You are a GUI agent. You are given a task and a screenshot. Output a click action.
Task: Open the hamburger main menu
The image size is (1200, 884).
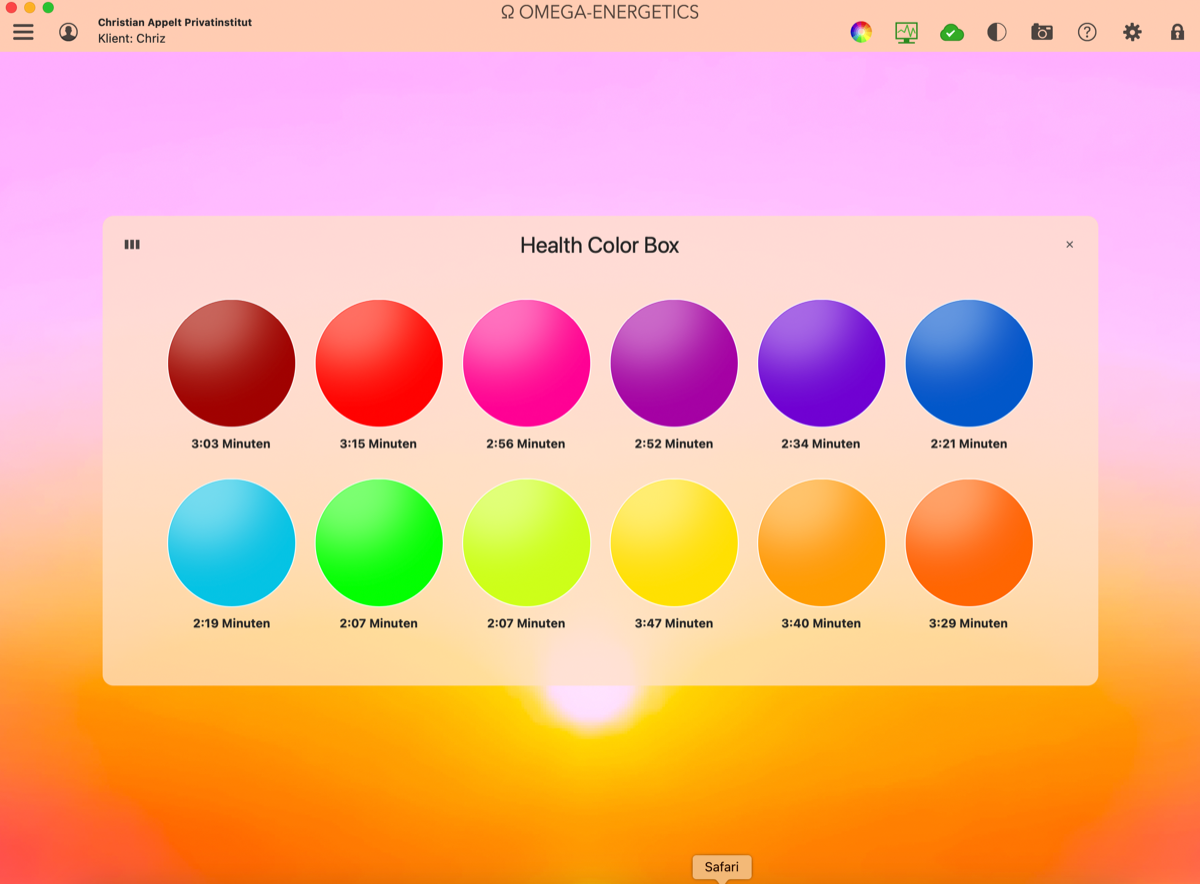pyautogui.click(x=23, y=32)
